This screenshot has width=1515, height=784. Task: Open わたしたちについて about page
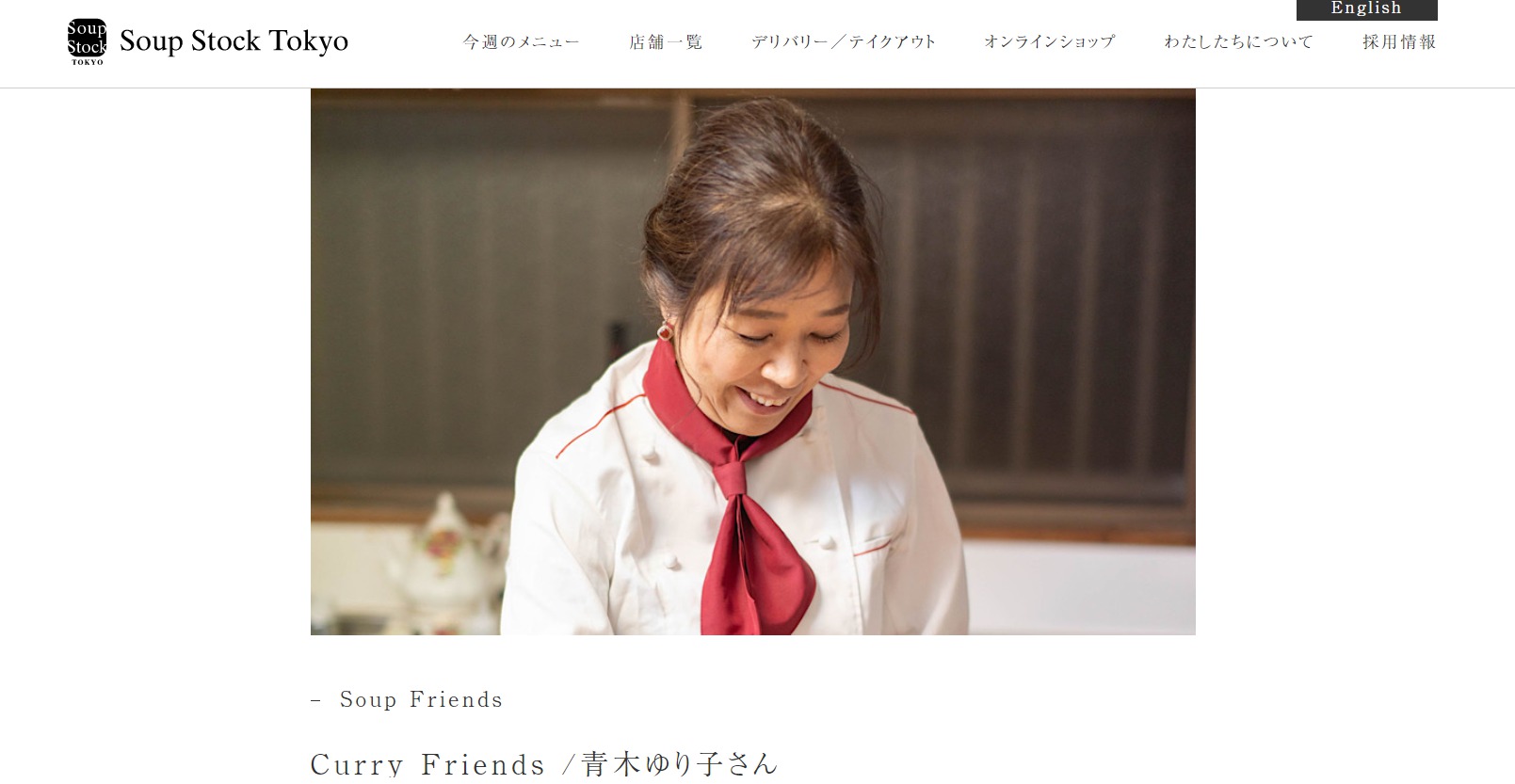coord(1238,41)
